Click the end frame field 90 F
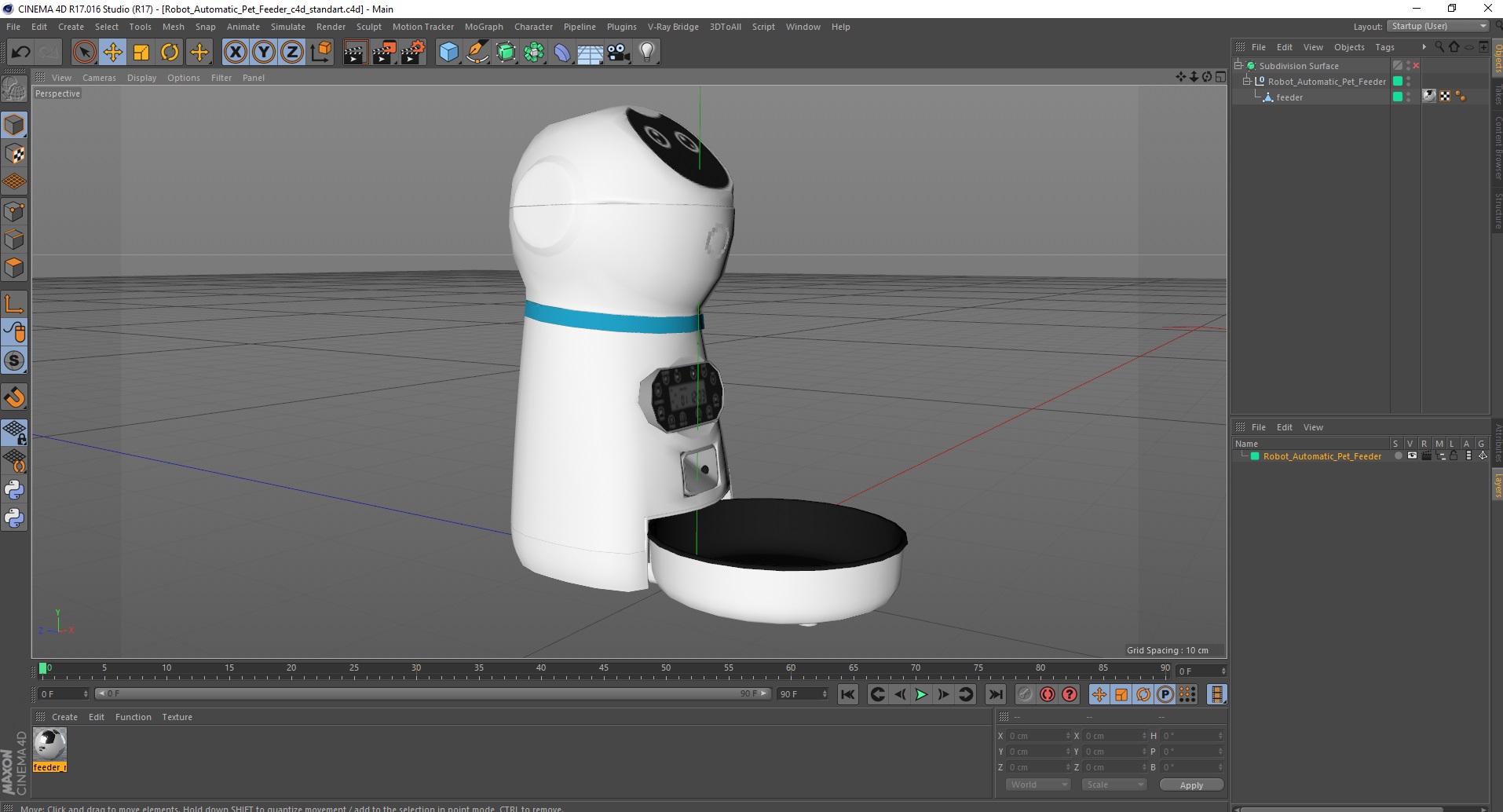 803,694
